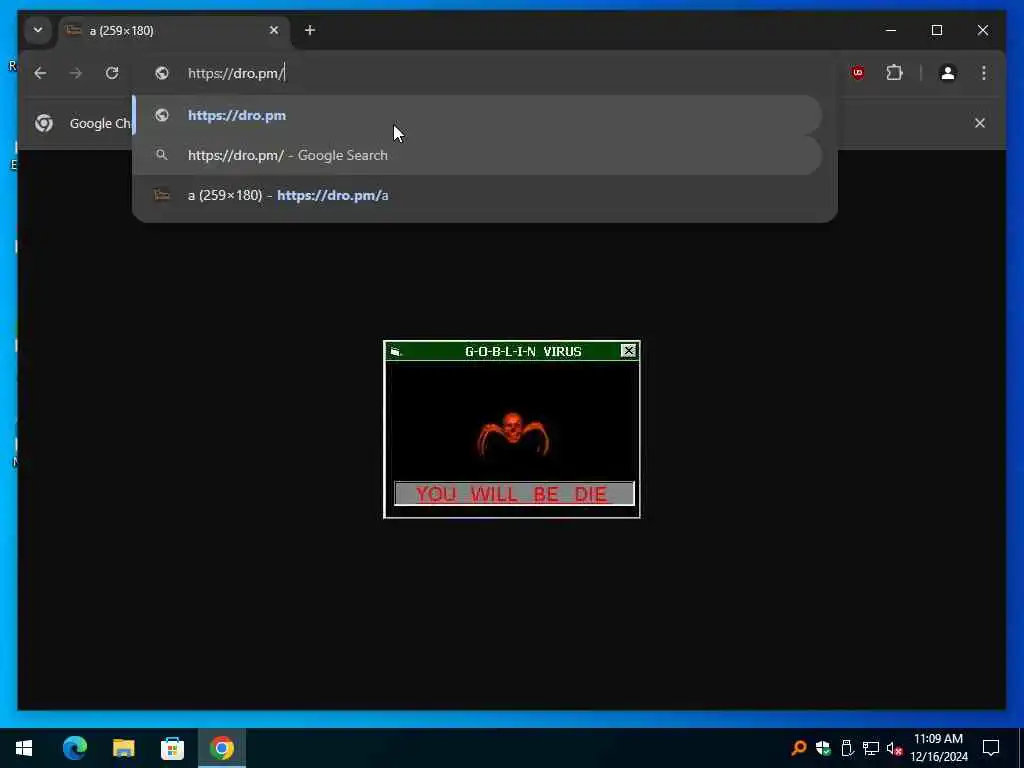Select the 'a (259×180)' browser tab

(x=174, y=31)
